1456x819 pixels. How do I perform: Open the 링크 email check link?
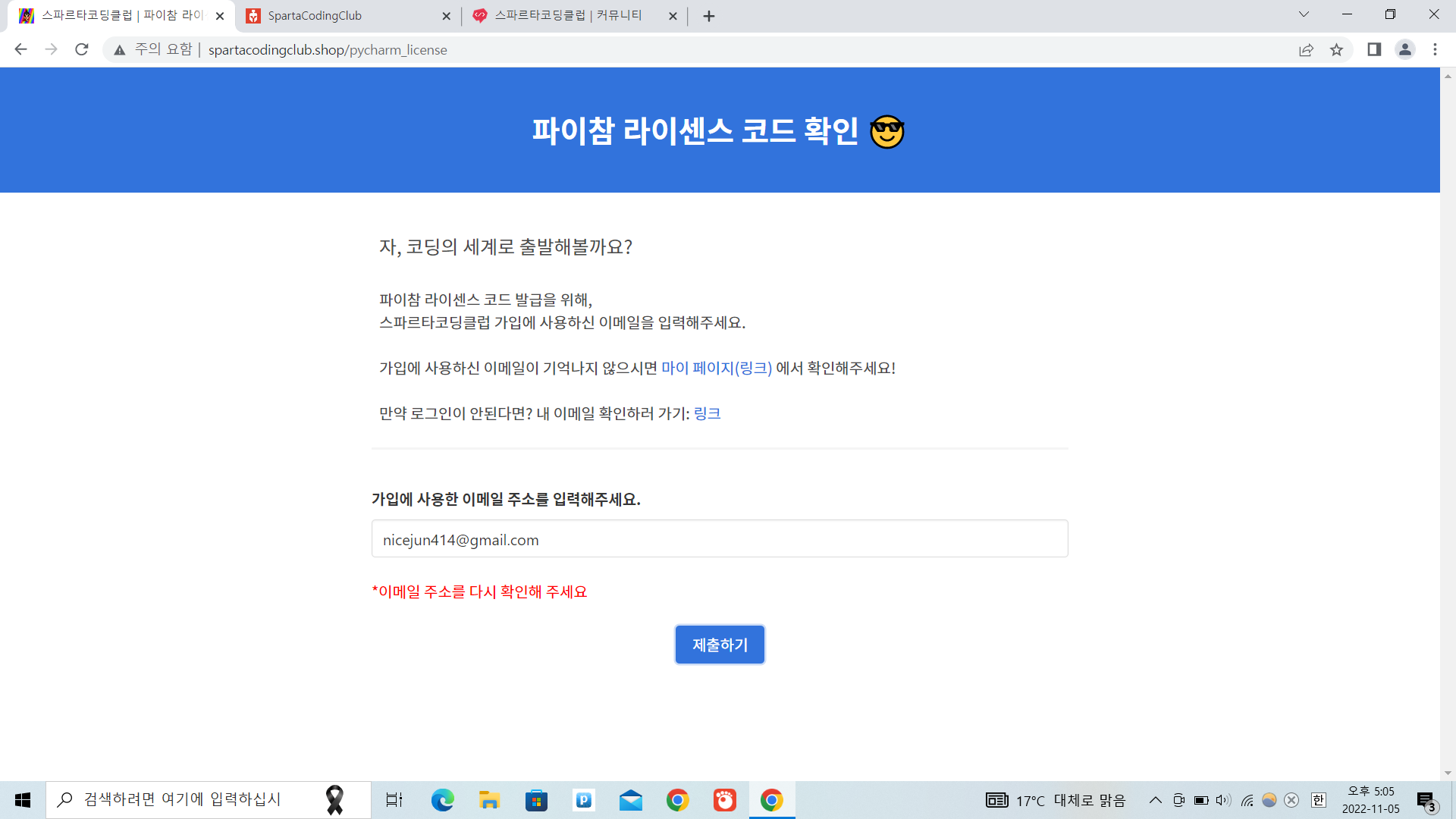(x=707, y=413)
